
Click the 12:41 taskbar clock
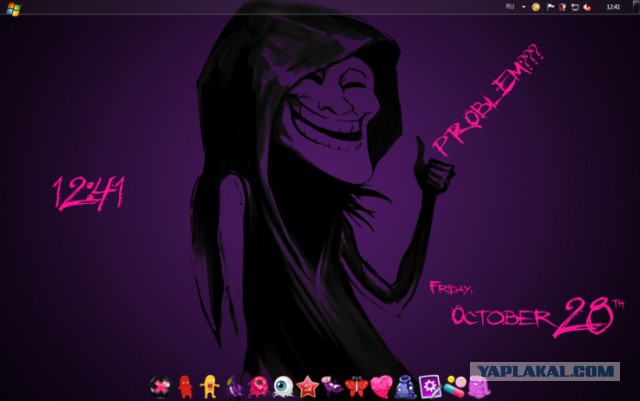613,7
